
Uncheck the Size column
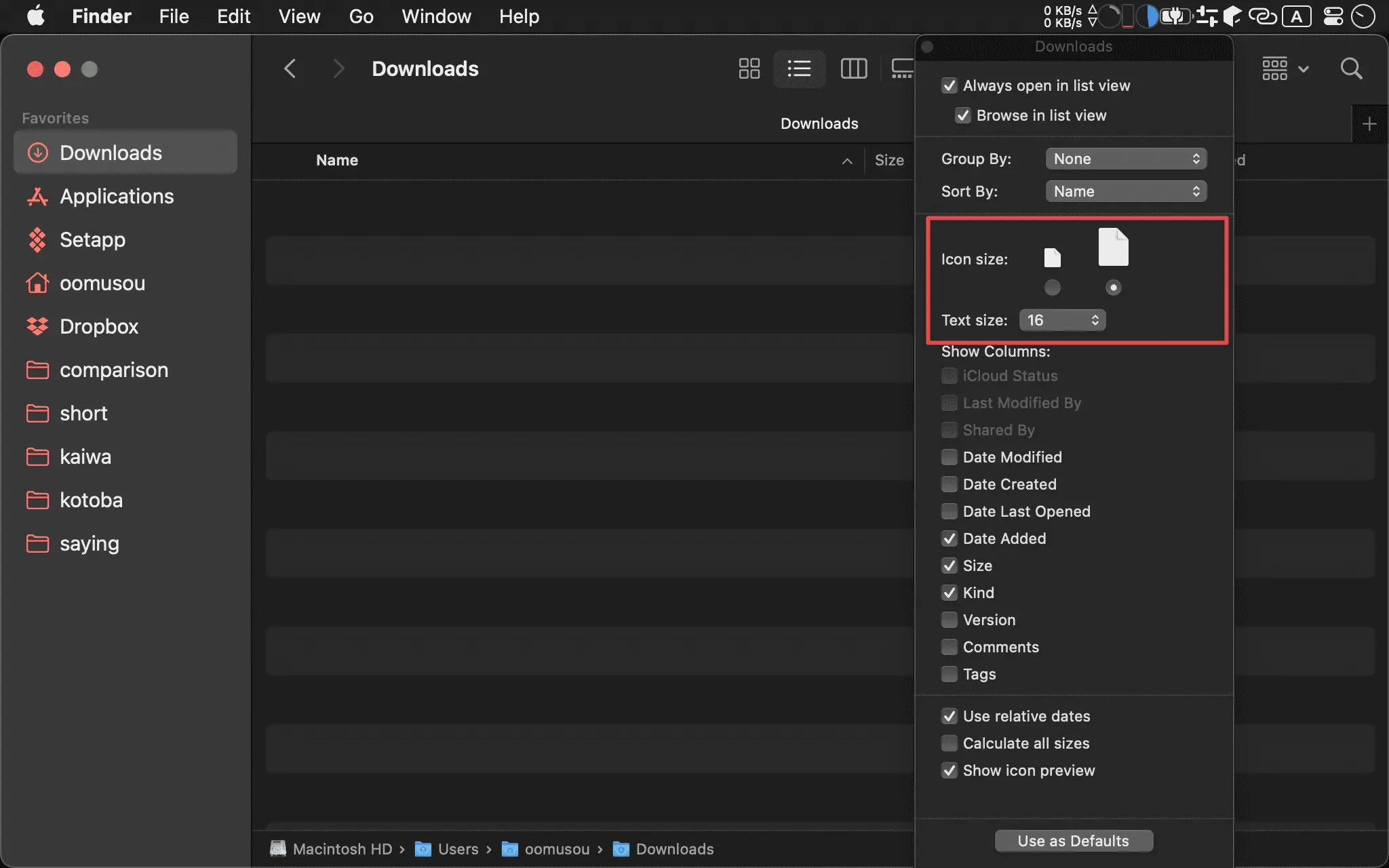(949, 566)
